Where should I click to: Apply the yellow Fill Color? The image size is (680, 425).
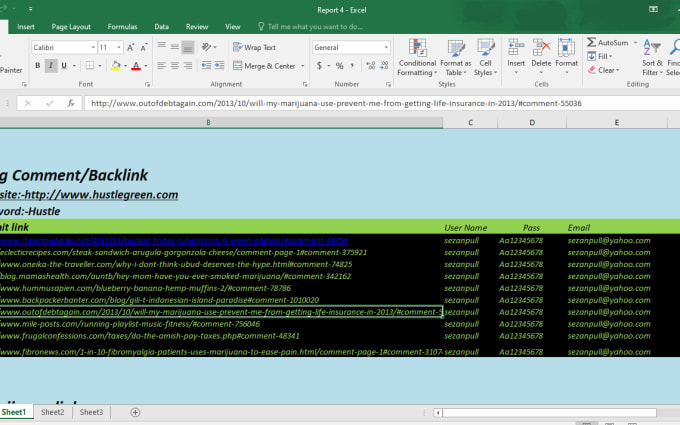click(x=115, y=65)
